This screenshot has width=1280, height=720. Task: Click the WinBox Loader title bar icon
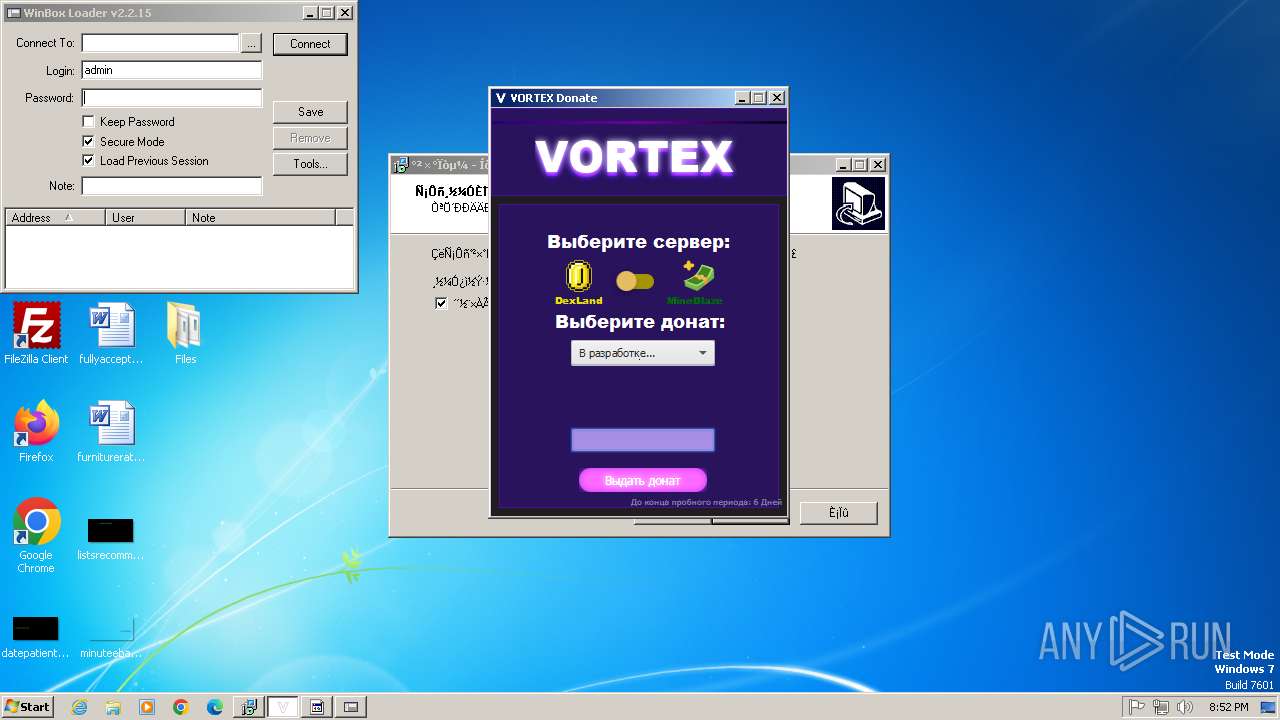click(x=14, y=13)
